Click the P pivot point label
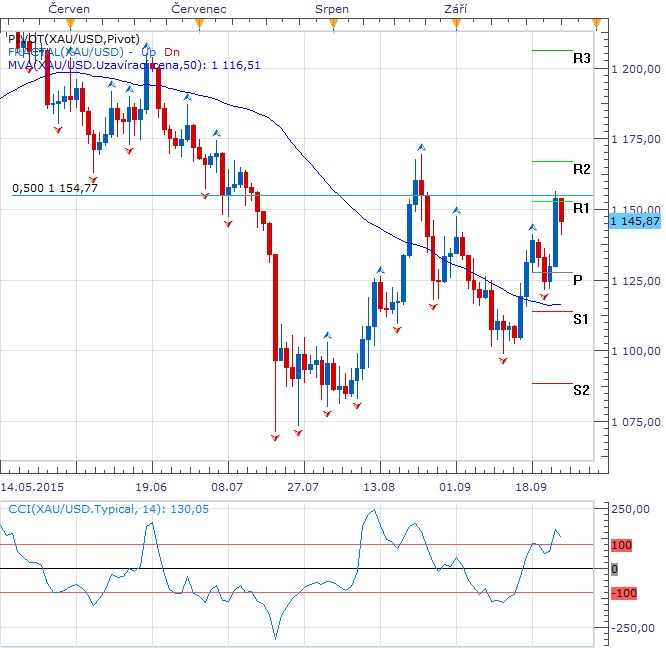The image size is (666, 648). coord(579,281)
